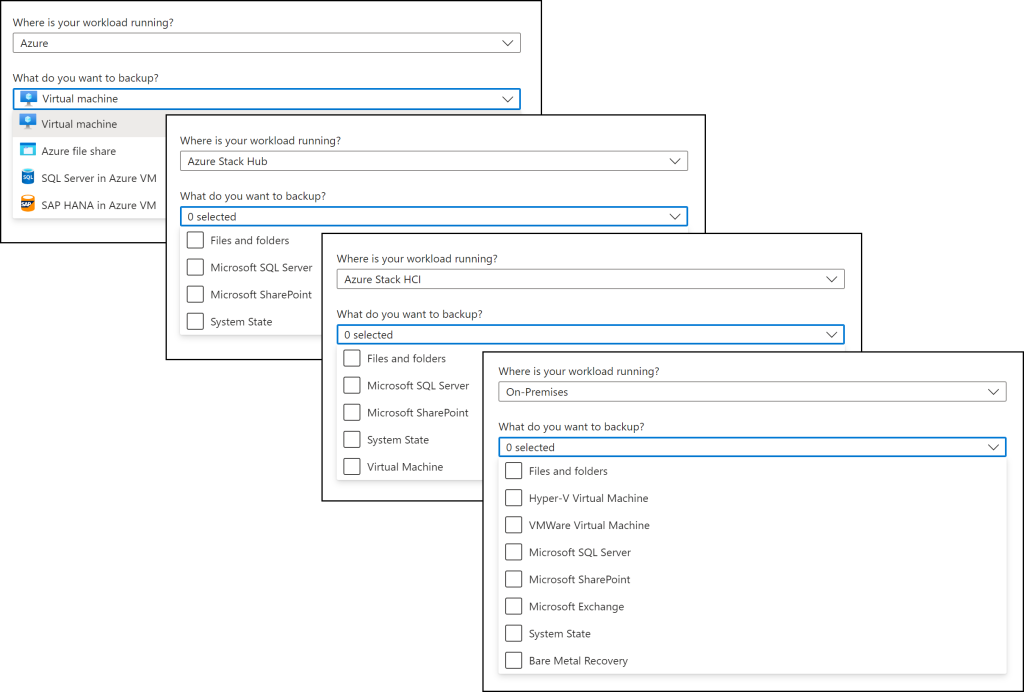Check System State in the Azure Stack HCI panel
The width and height of the screenshot is (1024, 692).
point(352,439)
